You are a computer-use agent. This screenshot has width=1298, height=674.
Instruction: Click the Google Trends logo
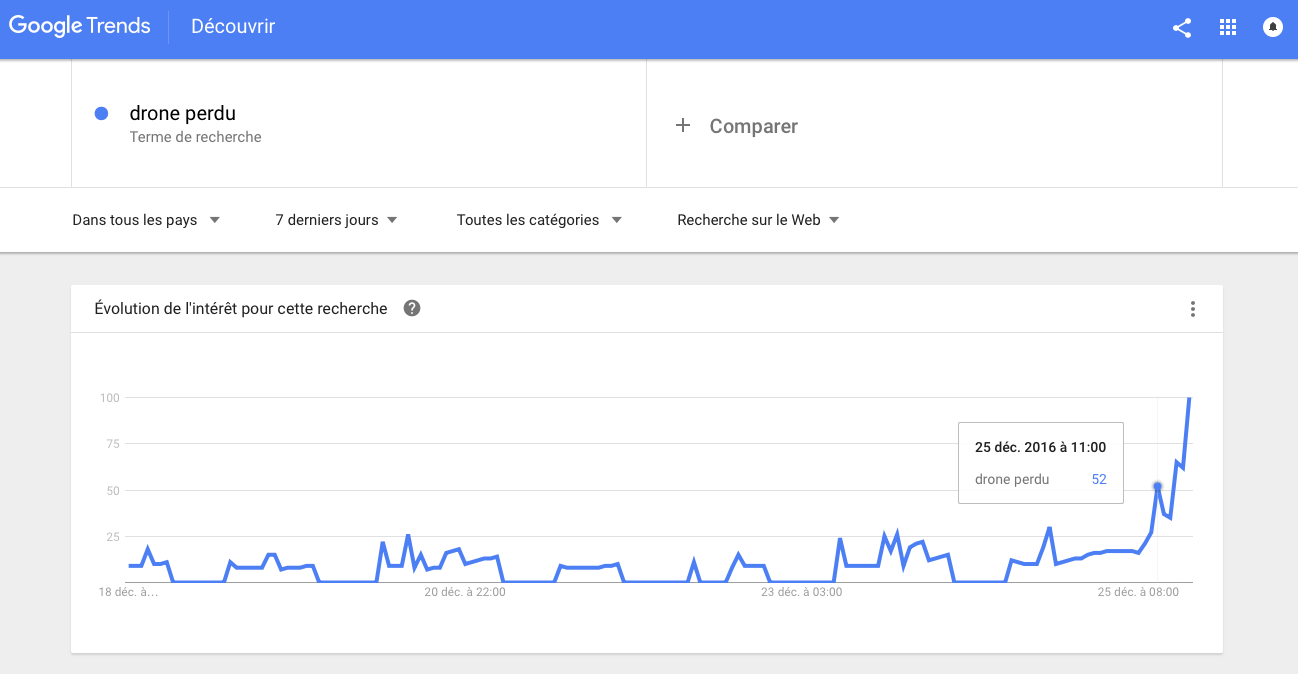pyautogui.click(x=80, y=26)
